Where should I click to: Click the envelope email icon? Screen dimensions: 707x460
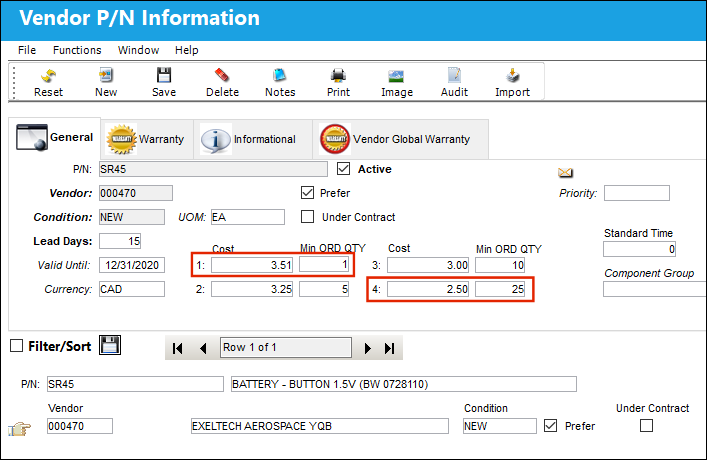(x=565, y=172)
